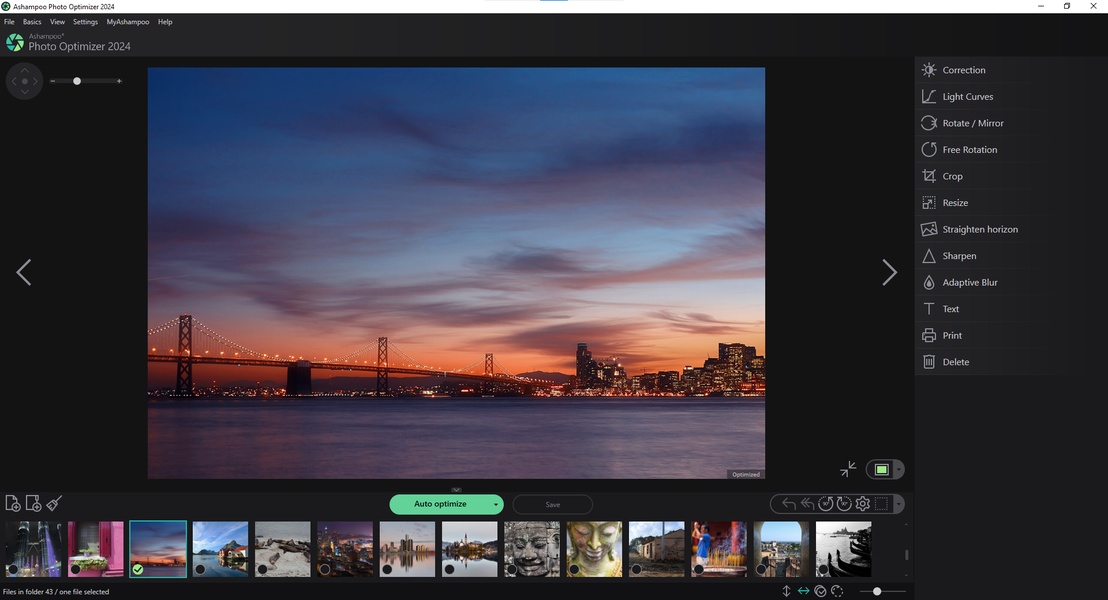1108x600 pixels.
Task: Rotate image 90 degrees left icon
Action: 826,504
